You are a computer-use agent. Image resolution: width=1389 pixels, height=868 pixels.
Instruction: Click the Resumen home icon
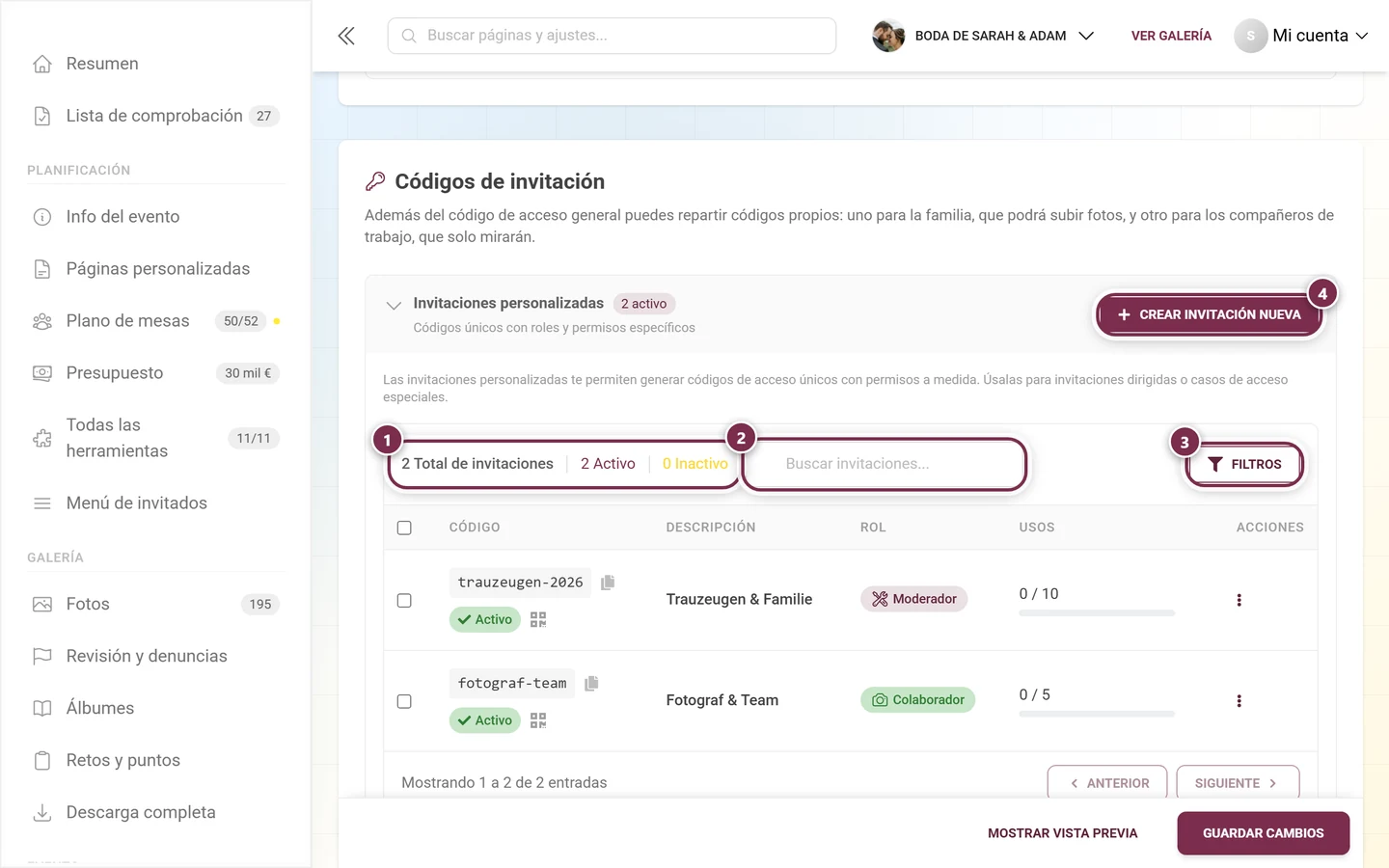[x=42, y=64]
